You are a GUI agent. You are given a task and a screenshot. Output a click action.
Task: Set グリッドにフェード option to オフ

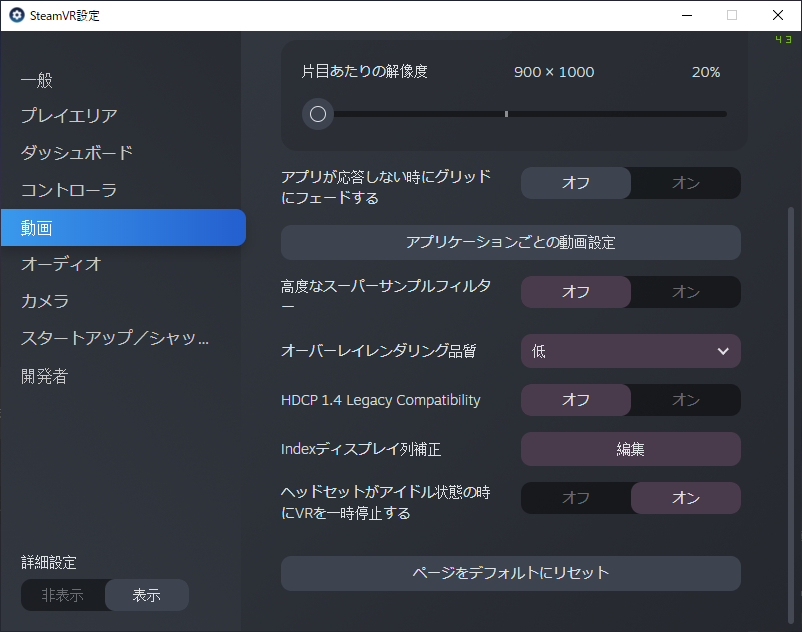pos(576,183)
